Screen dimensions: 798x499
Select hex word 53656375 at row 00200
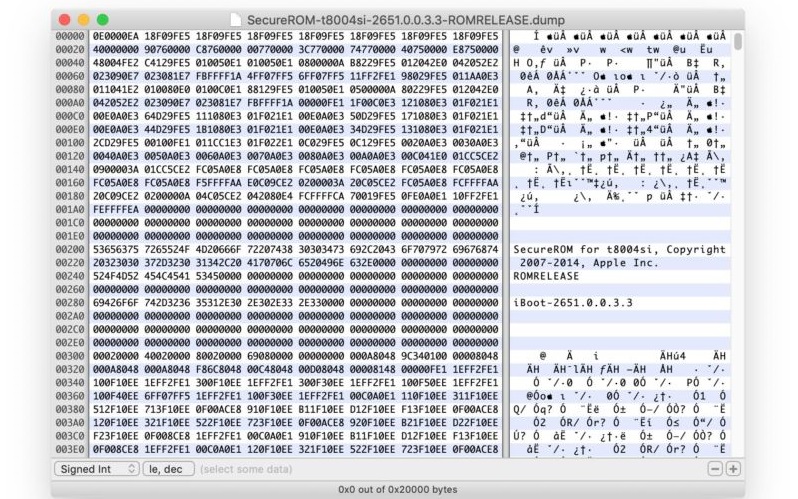[x=116, y=250]
